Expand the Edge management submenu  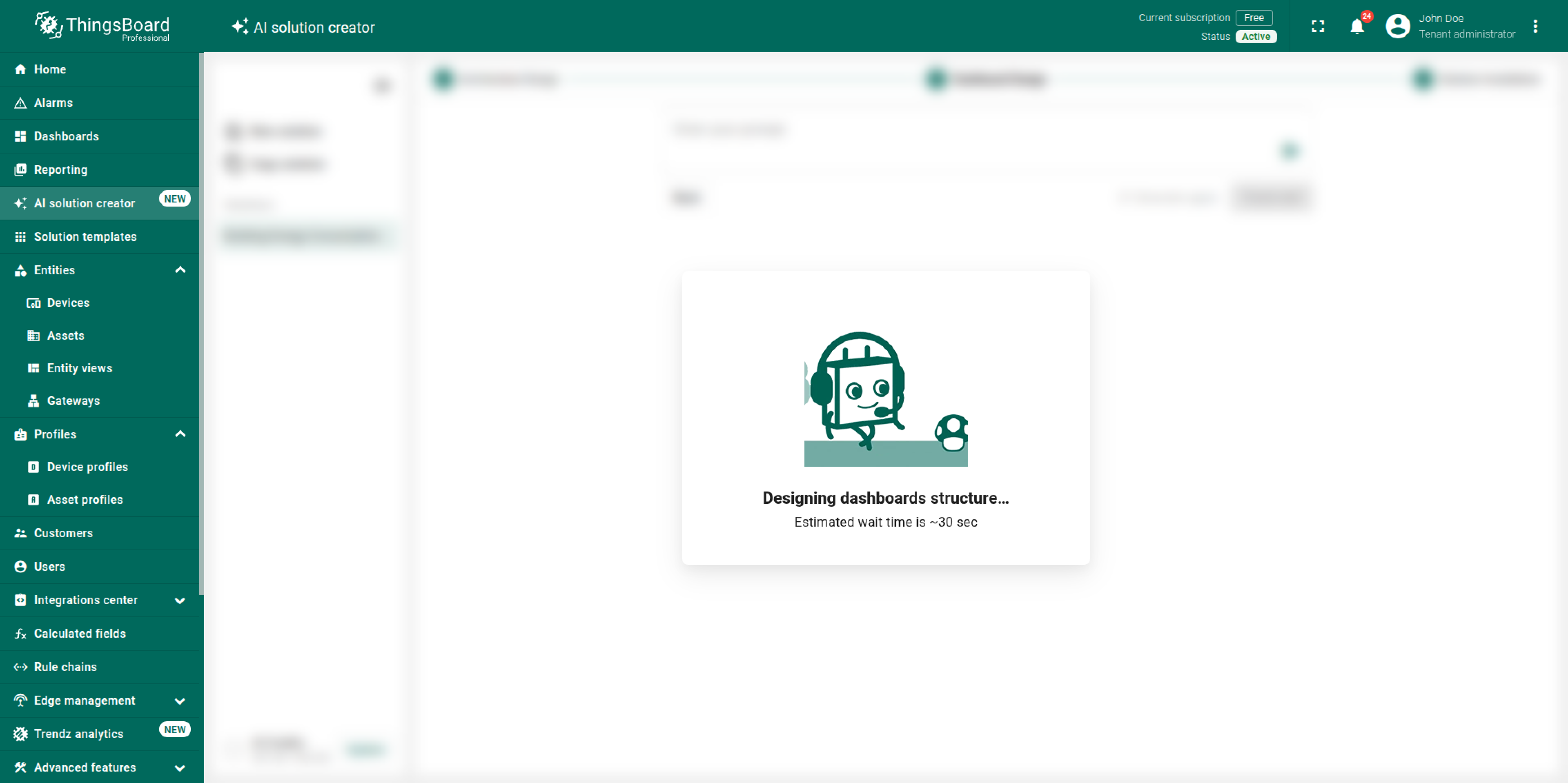click(180, 701)
